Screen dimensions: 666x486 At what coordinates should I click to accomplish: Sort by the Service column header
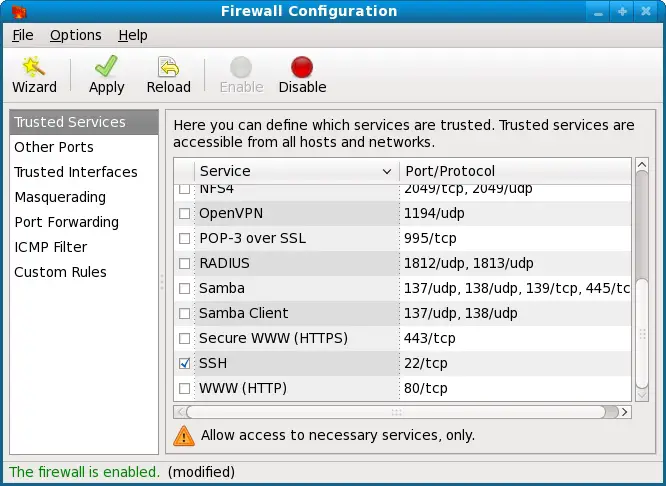click(295, 171)
